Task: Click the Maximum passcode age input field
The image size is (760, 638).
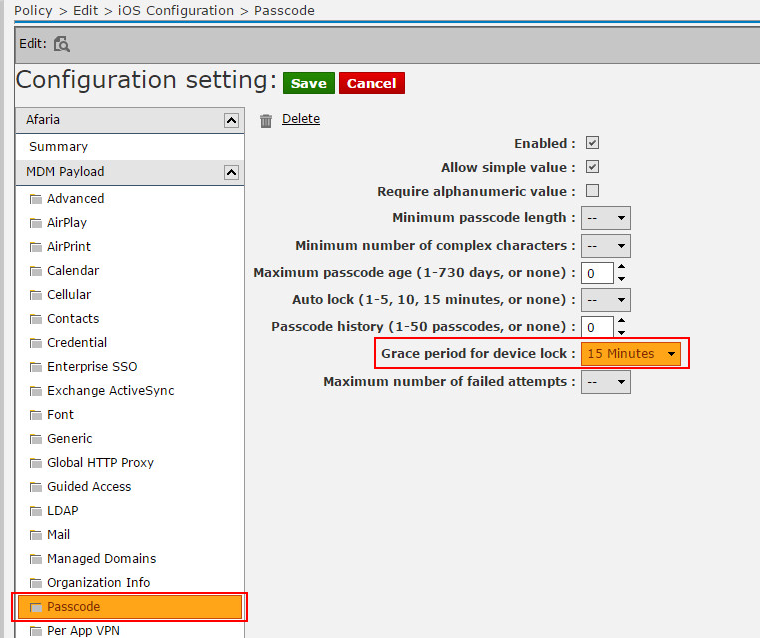Action: [597, 273]
